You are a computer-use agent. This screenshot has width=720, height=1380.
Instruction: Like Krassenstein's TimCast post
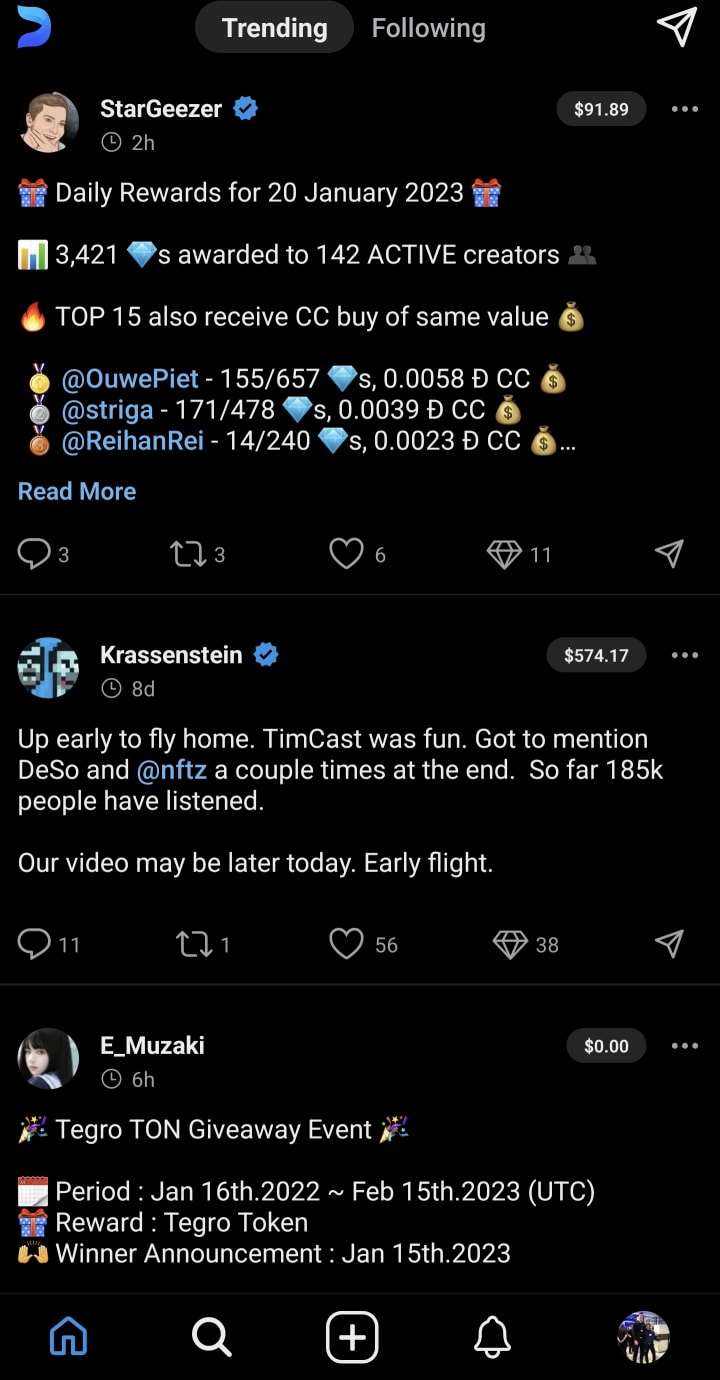[346, 944]
